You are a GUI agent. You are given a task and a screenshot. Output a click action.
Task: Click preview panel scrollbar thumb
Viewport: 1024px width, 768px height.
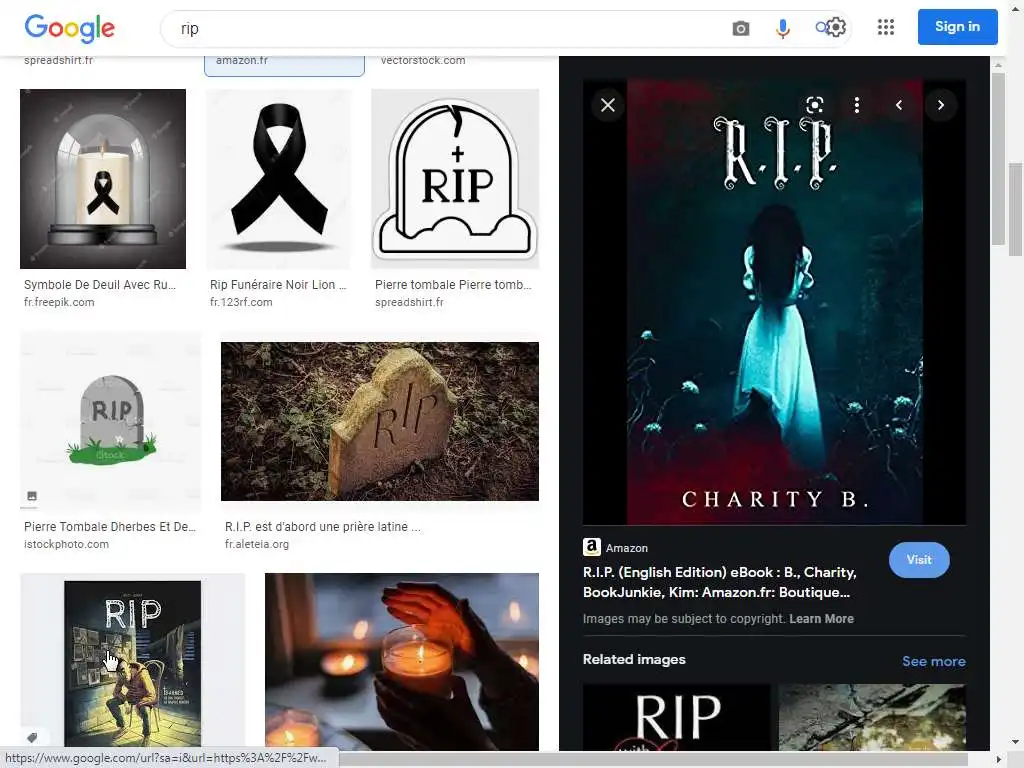pyautogui.click(x=998, y=159)
